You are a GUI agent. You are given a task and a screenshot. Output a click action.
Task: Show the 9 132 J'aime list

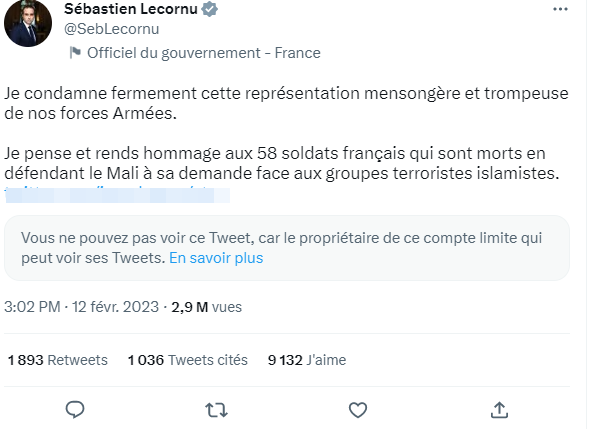307,360
